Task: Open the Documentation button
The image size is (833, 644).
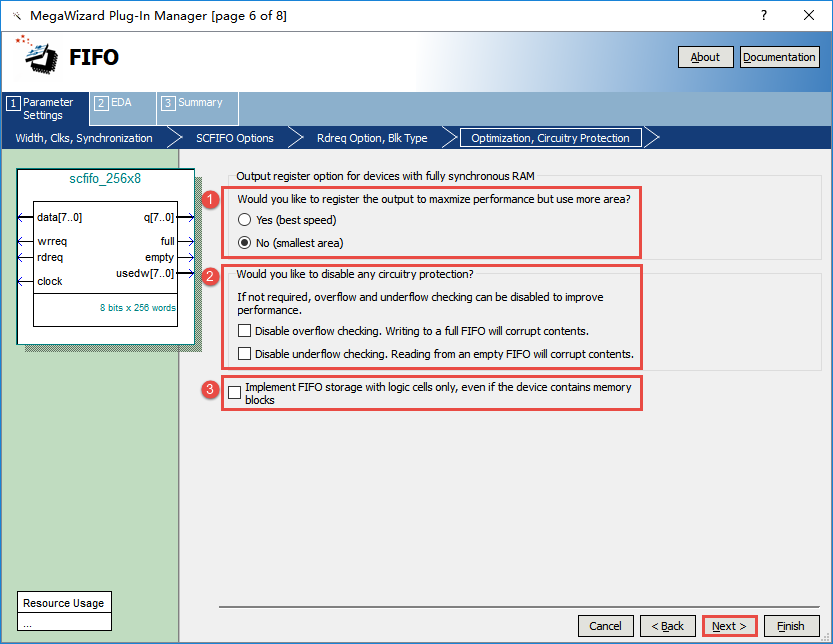Action: click(x=779, y=57)
